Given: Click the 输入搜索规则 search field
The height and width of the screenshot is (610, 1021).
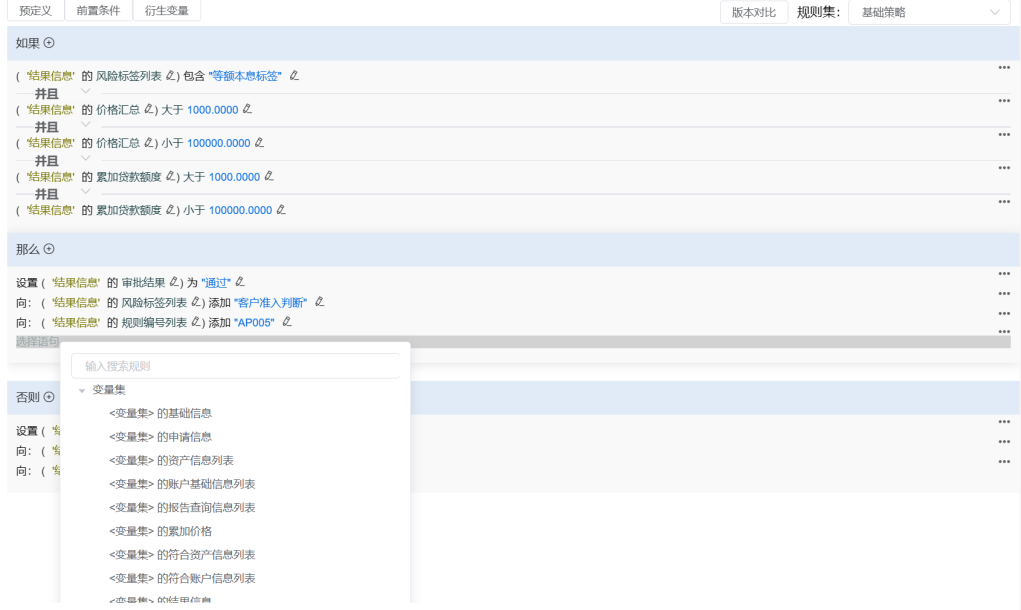Looking at the screenshot, I should pyautogui.click(x=235, y=366).
